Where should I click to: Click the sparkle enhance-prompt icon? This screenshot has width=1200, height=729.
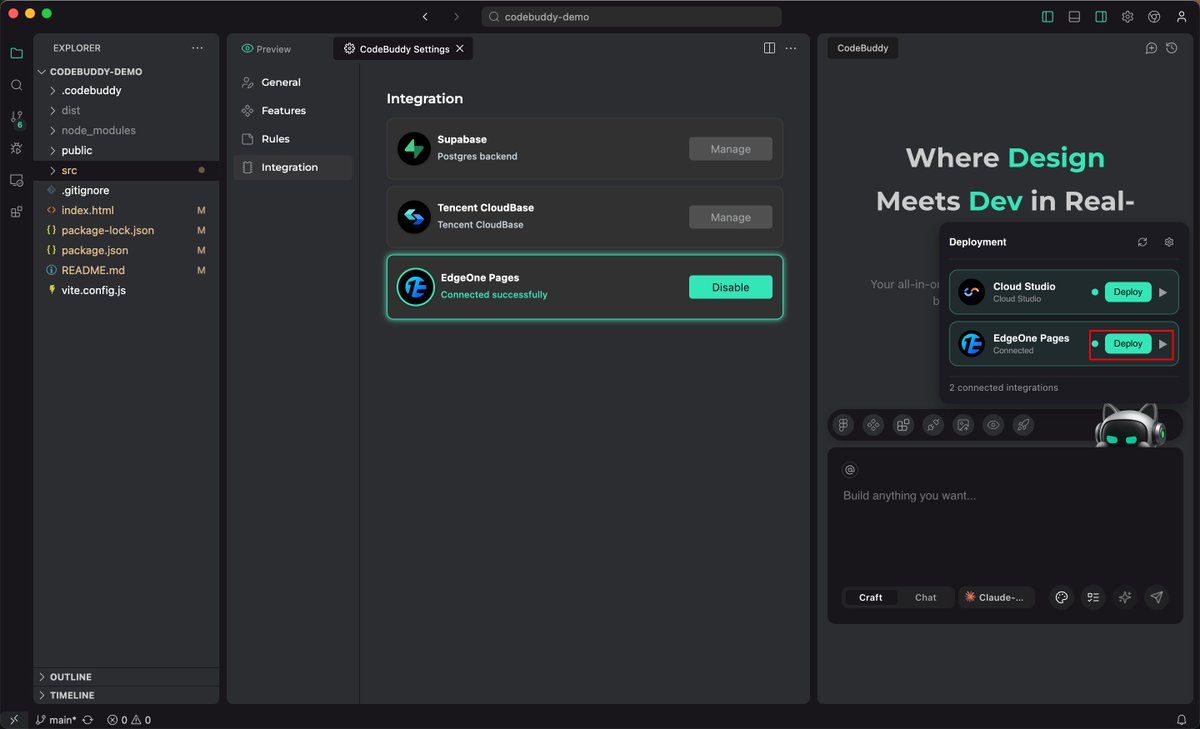click(1125, 597)
